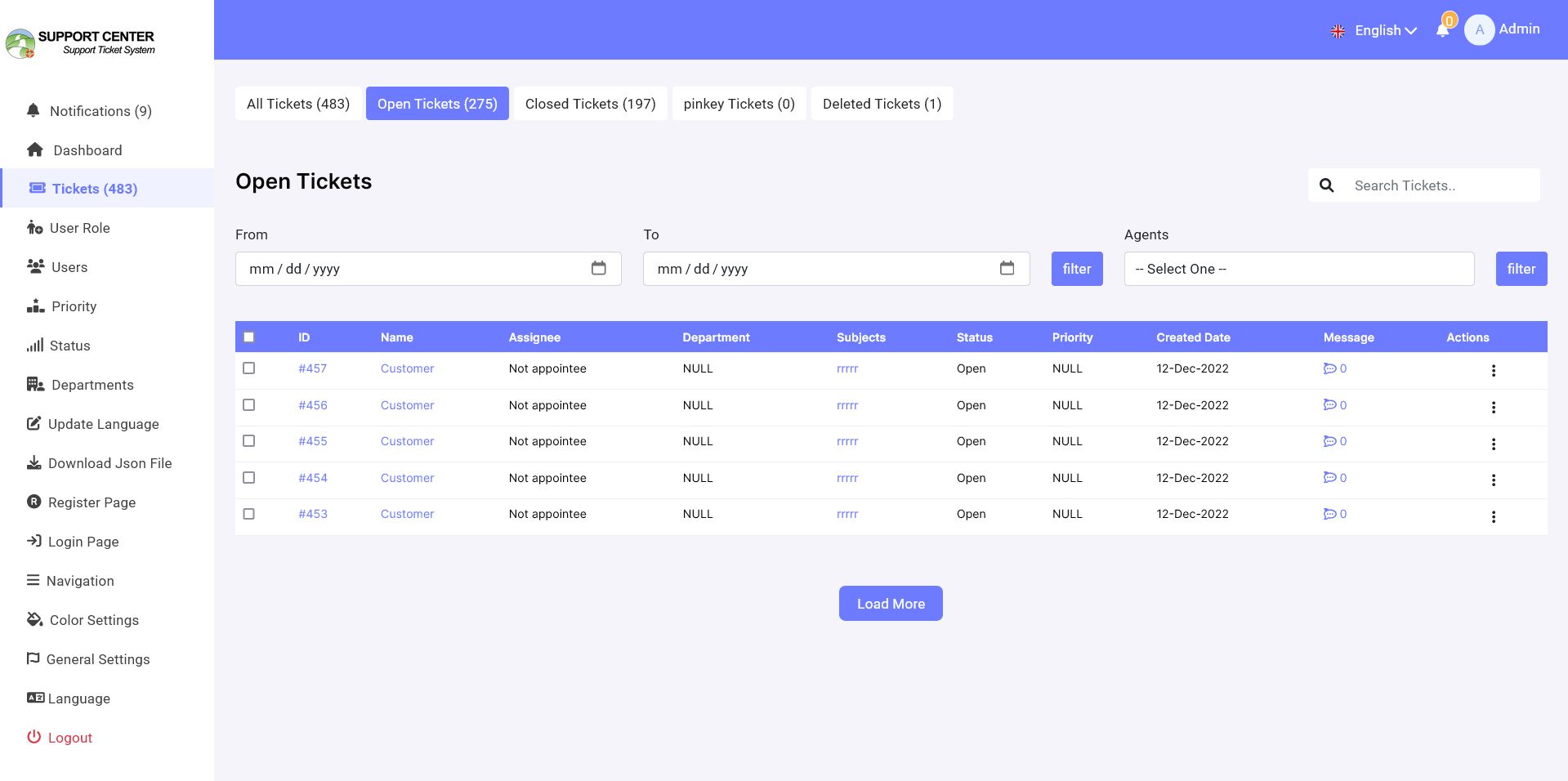Click message bubble icon for ticket #454
The height and width of the screenshot is (781, 1568).
(1329, 478)
